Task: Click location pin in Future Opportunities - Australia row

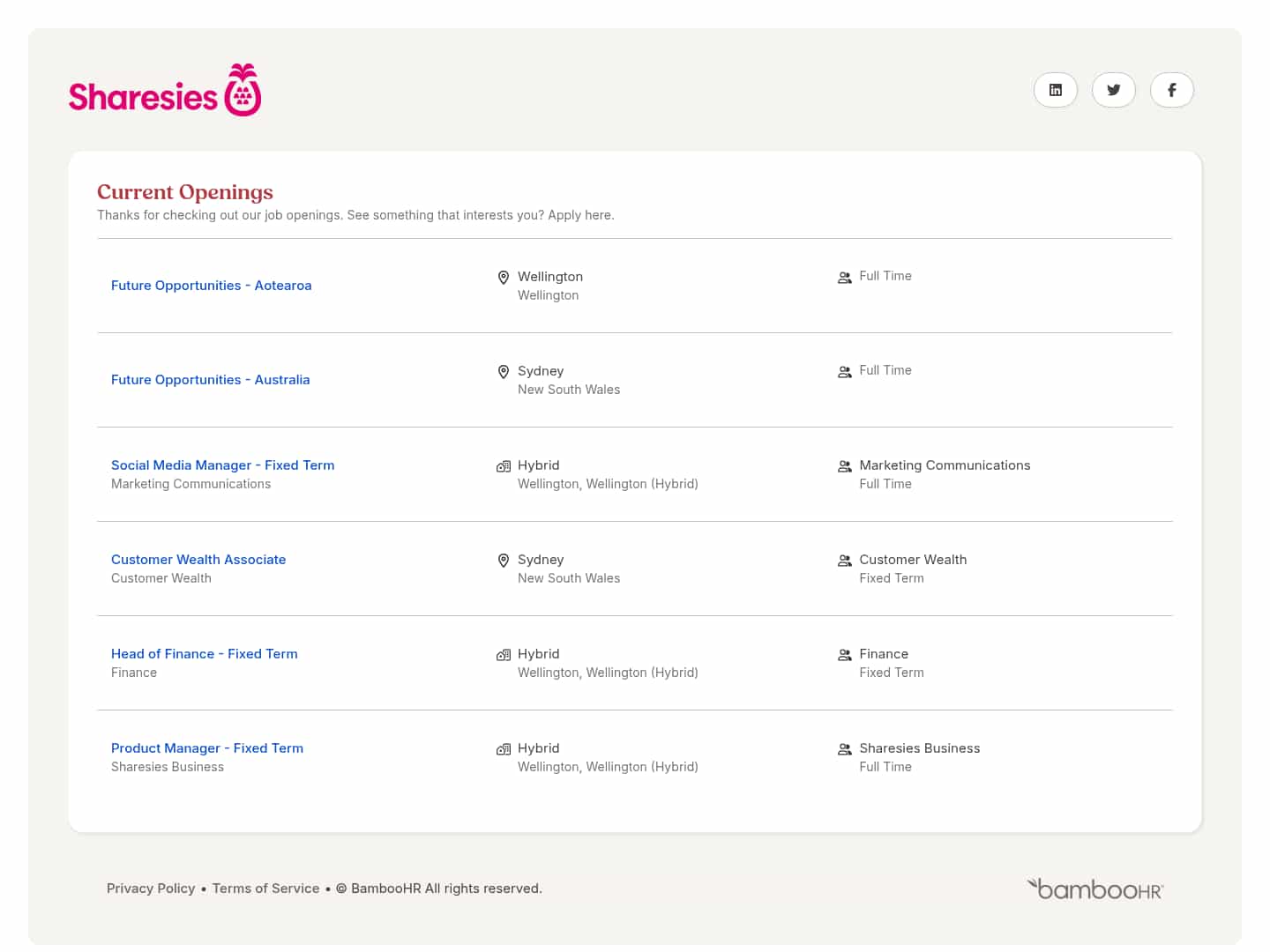Action: coord(504,372)
